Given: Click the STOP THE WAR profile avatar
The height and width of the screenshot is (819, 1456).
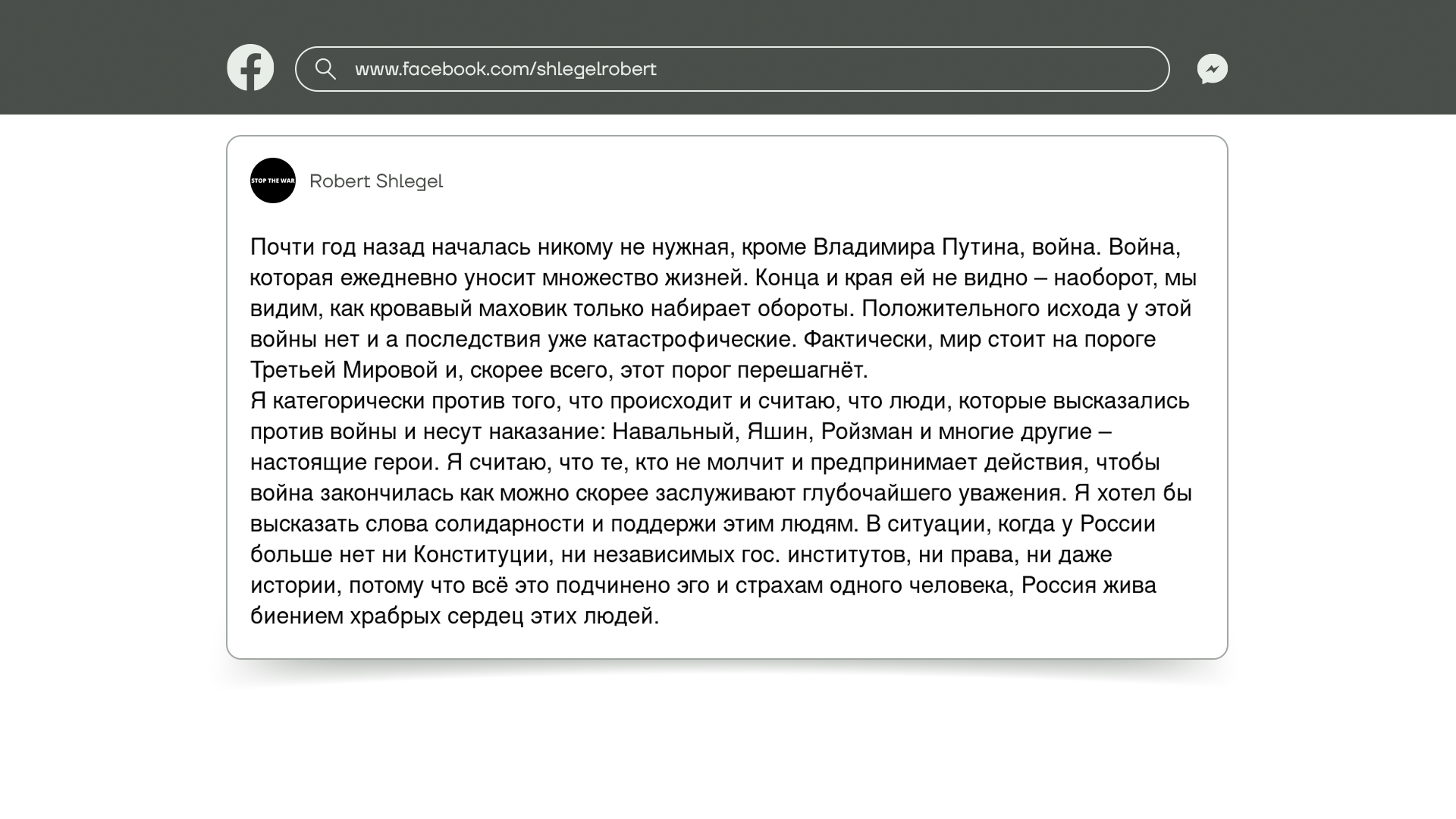Looking at the screenshot, I should (273, 180).
